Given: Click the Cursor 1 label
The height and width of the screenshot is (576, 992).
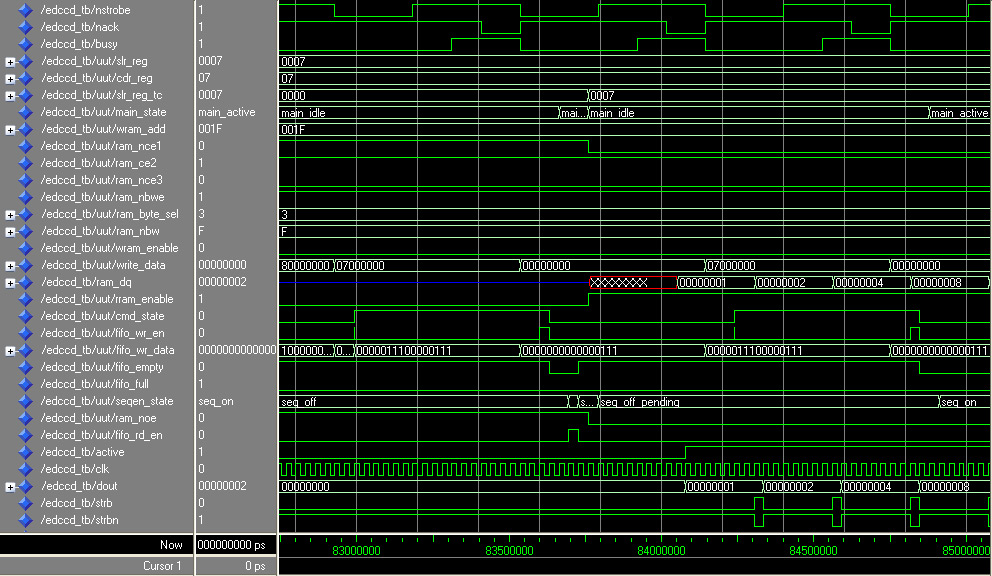Looking at the screenshot, I should point(162,567).
